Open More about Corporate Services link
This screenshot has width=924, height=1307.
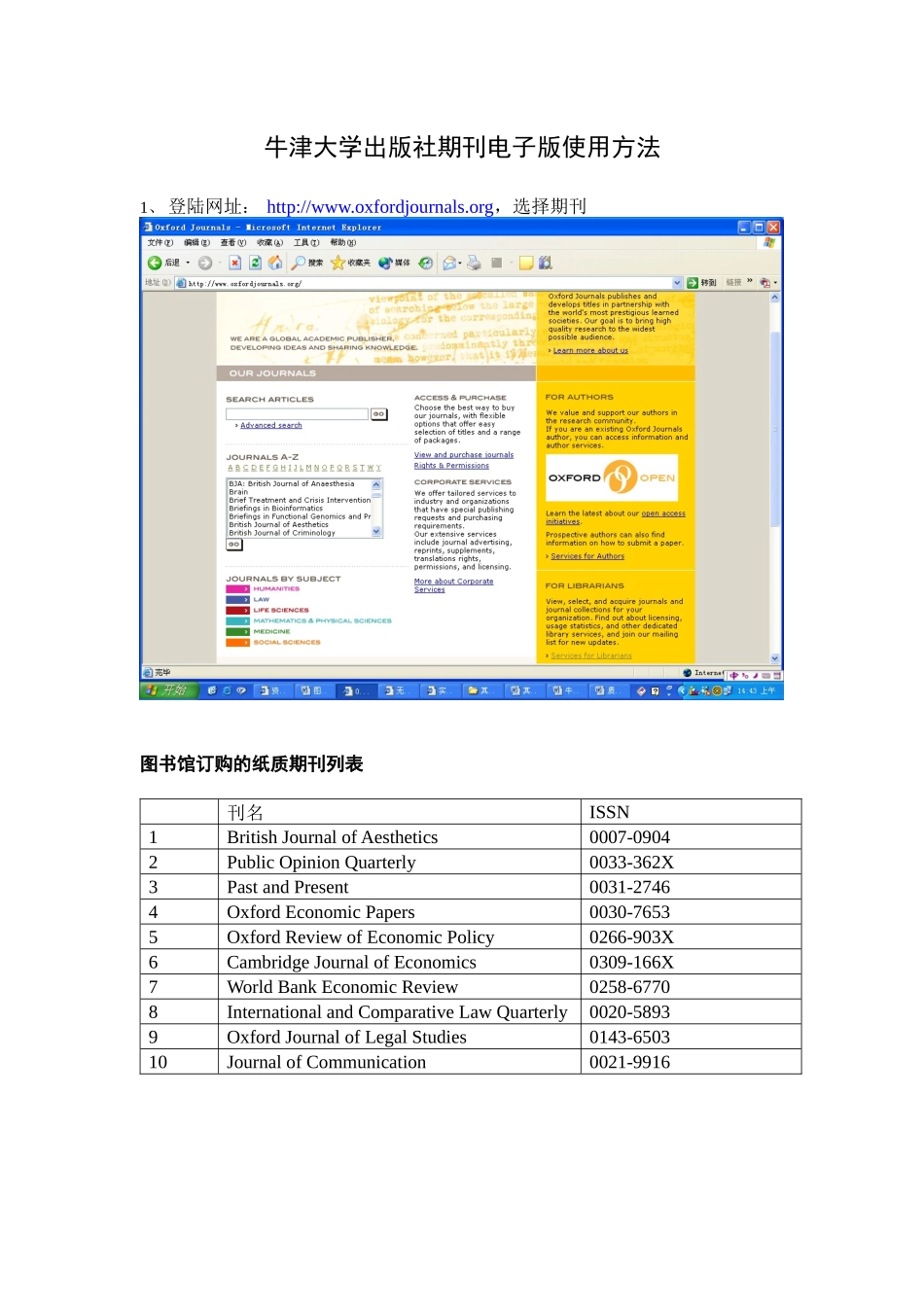(x=453, y=585)
